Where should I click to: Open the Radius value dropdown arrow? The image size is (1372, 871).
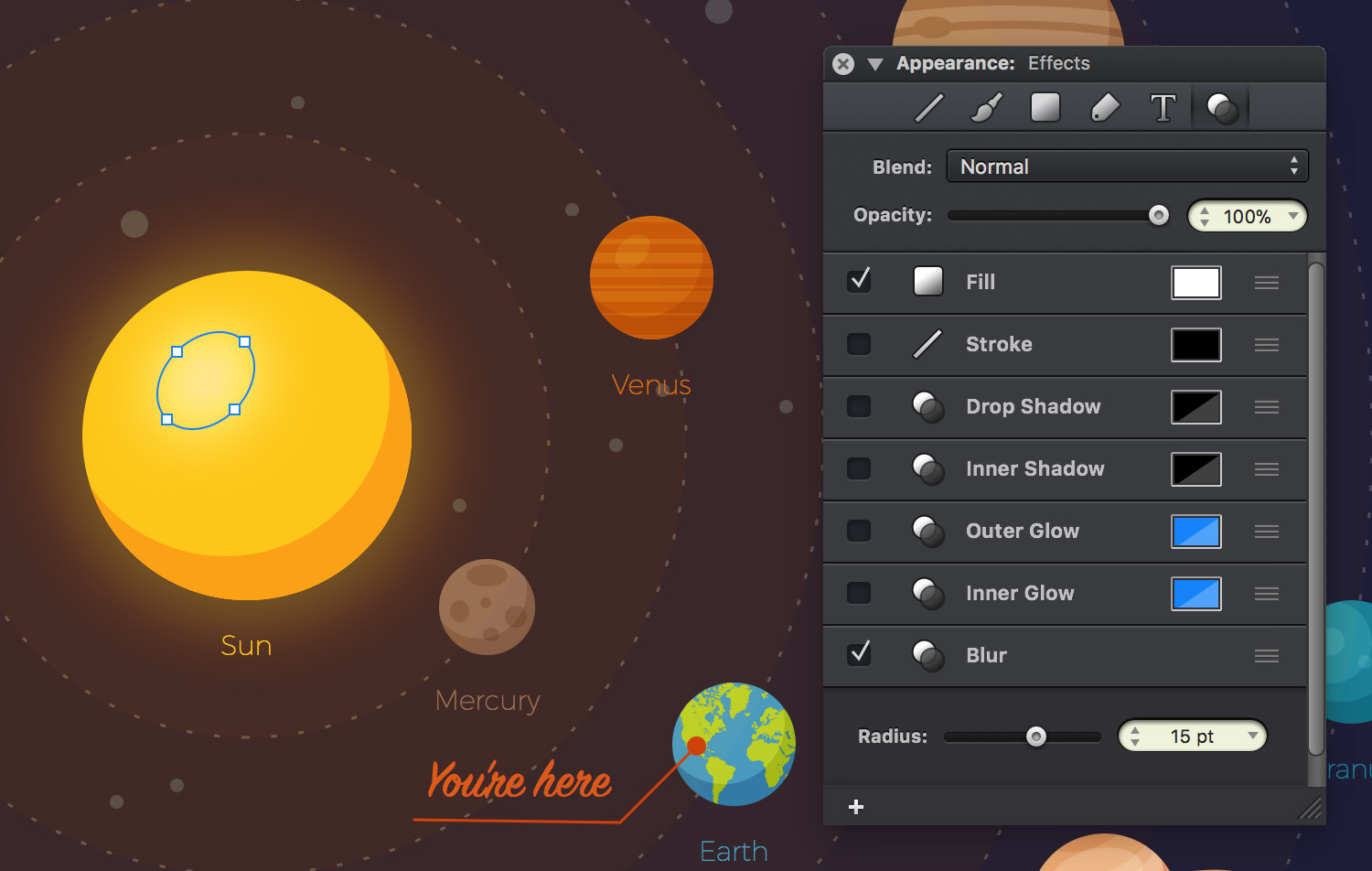(x=1253, y=736)
